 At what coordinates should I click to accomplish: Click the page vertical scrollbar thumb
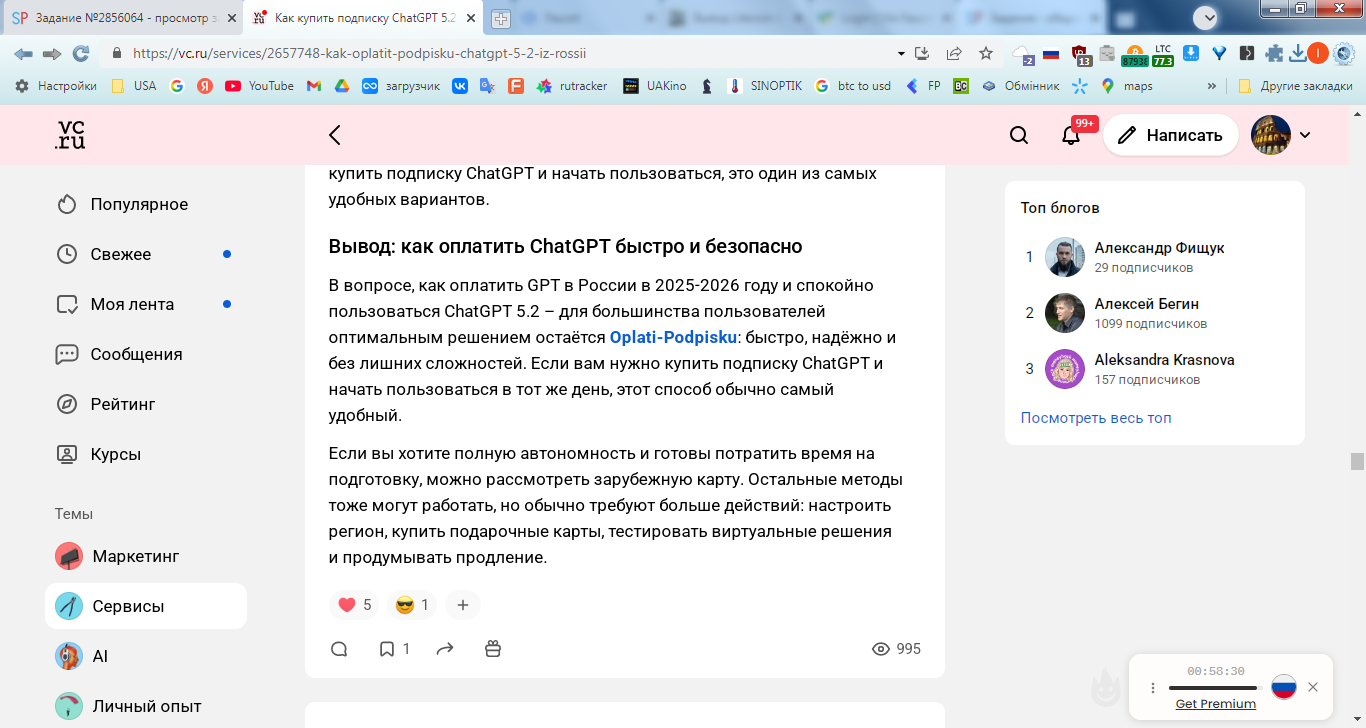tap(1357, 461)
